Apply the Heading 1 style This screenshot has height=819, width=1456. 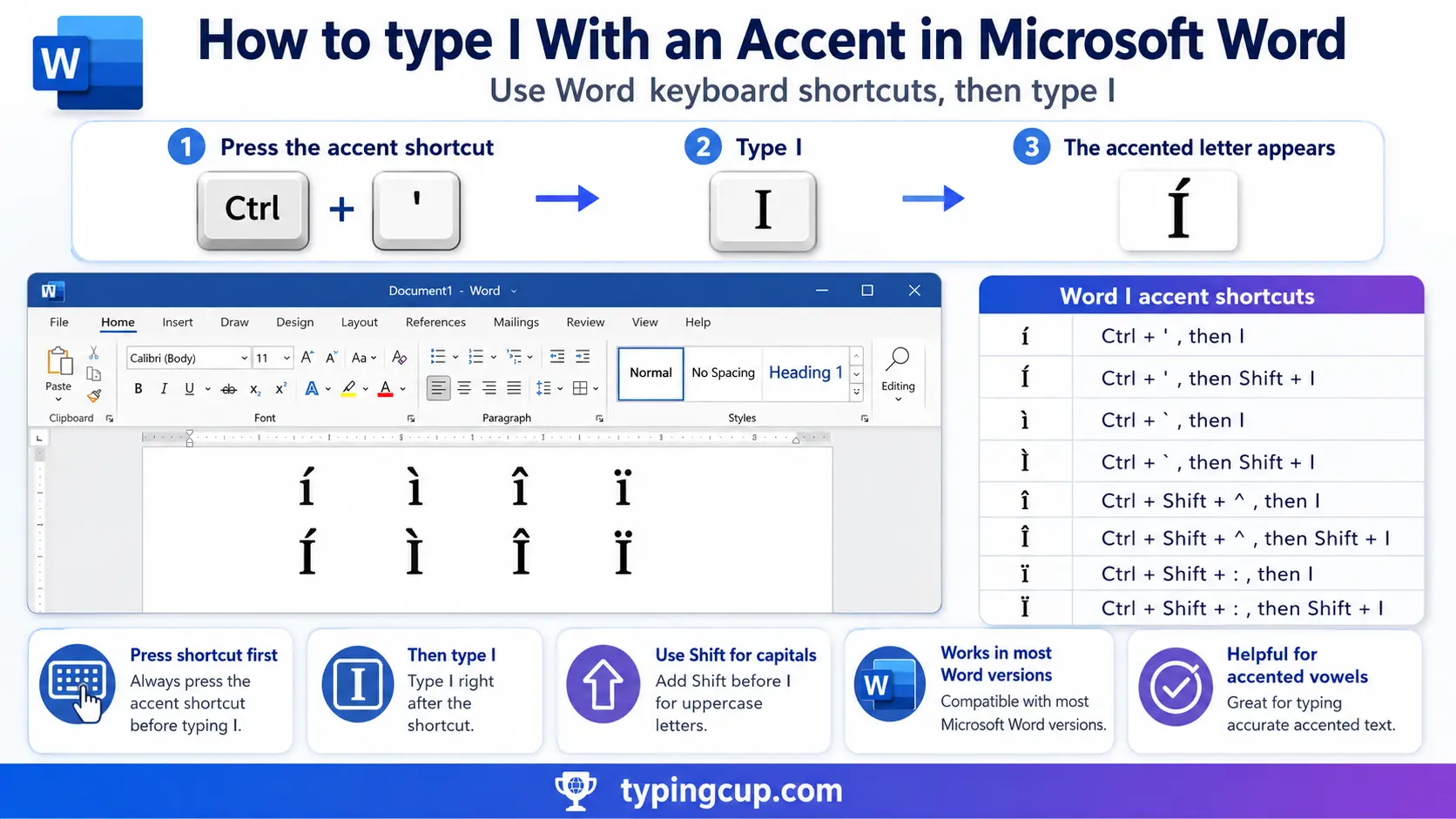[x=806, y=373]
